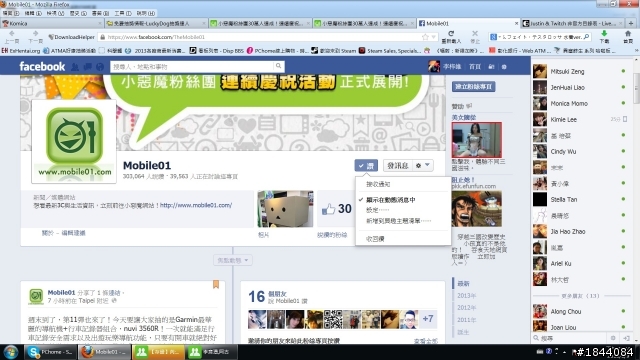Image resolution: width=640 pixels, height=360 pixels.
Task: Click user avatar in Facebook header
Action: point(433,66)
